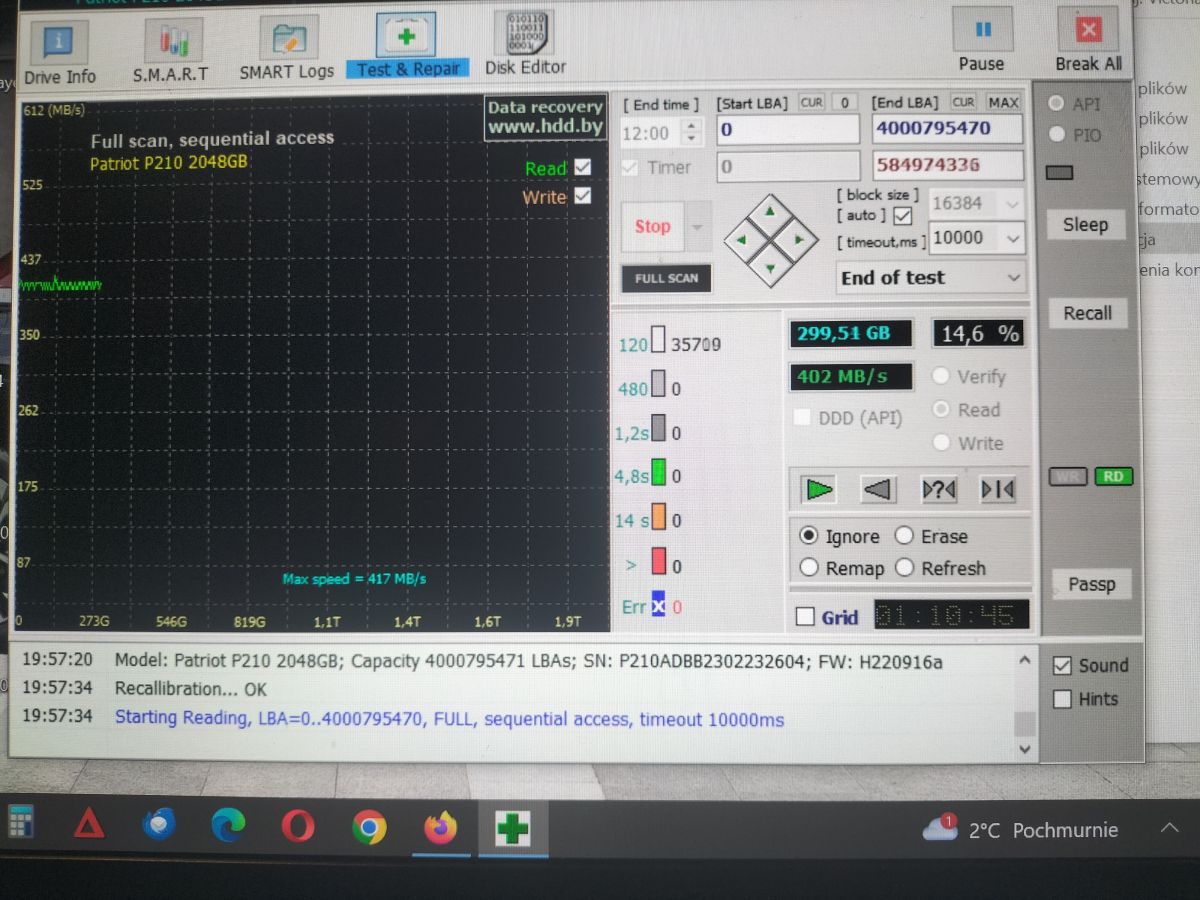
Task: Click the butterfly seek ▶|◀ icon
Action: pos(998,489)
